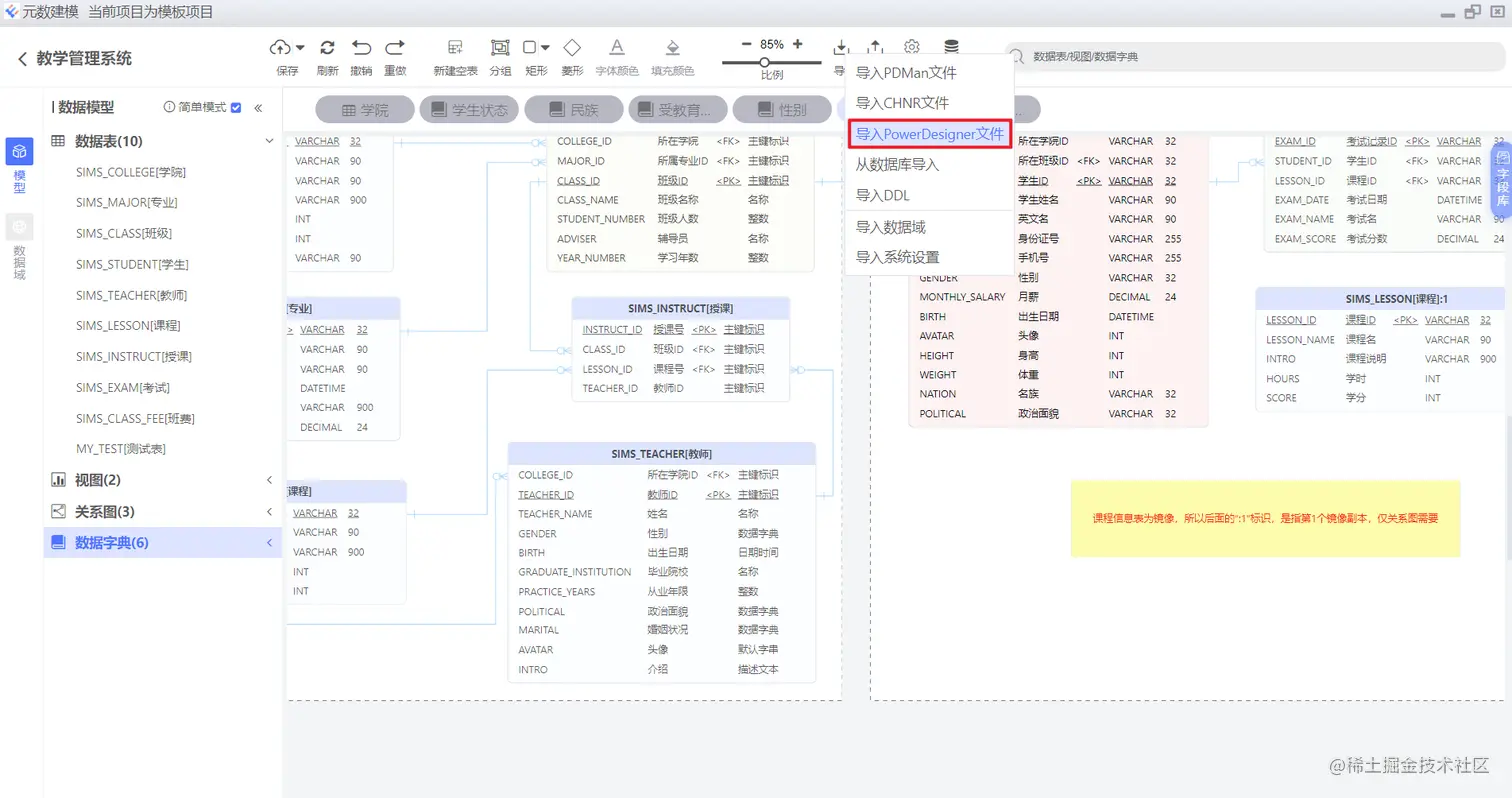
Task: Zoom out with the minus button
Action: pyautogui.click(x=746, y=44)
